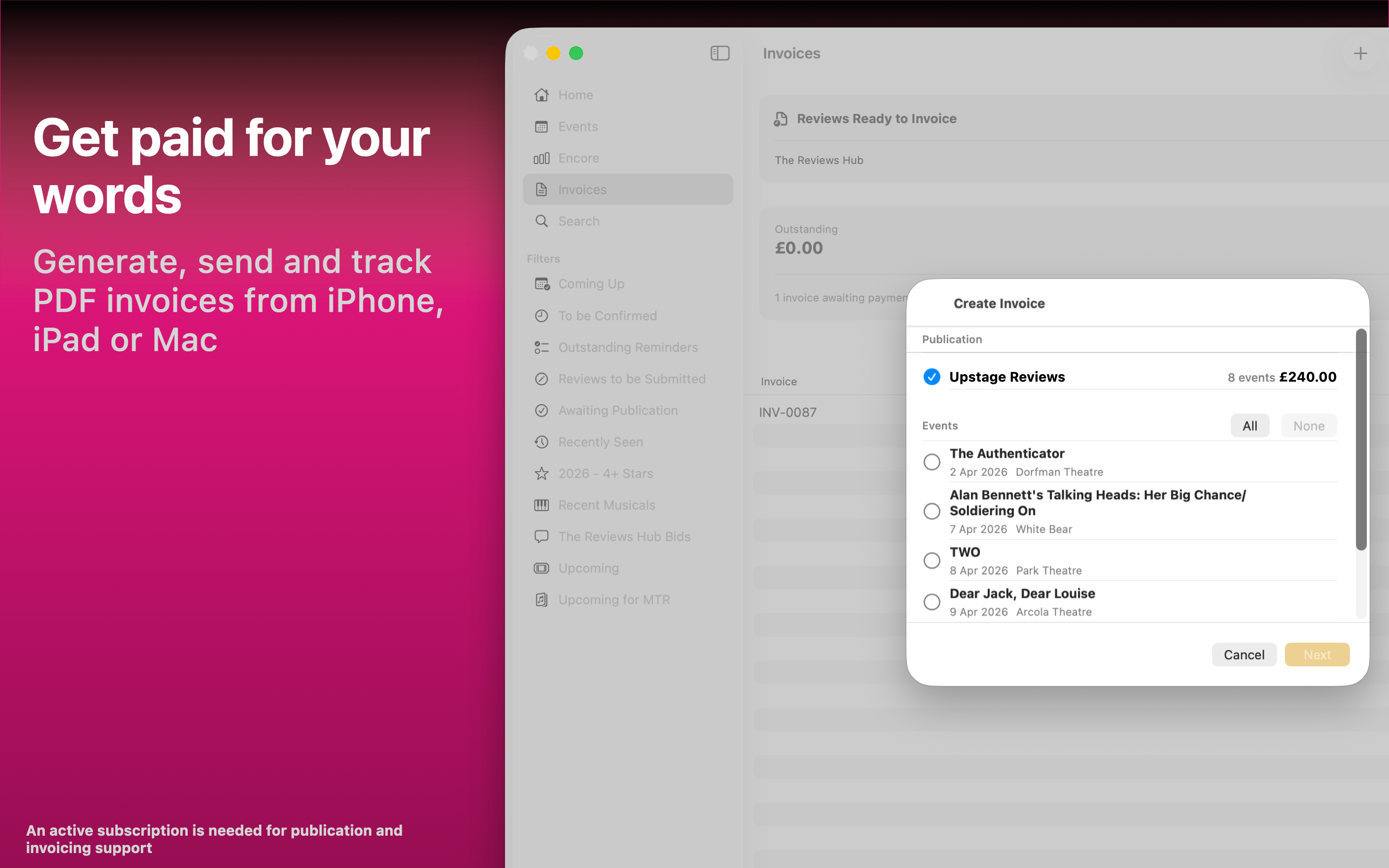The image size is (1389, 868).
Task: Open the Encore bar chart icon
Action: 541,158
